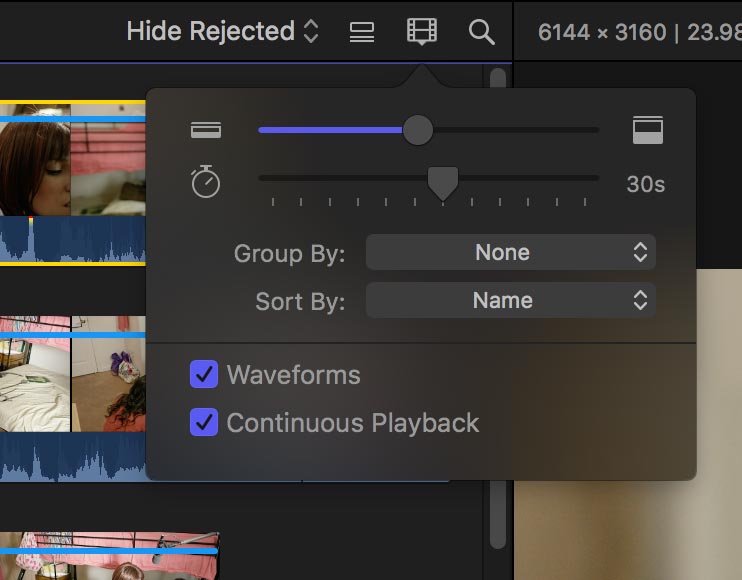Viewport: 742px width, 580px height.
Task: Click the large clip height icon
Action: coord(648,130)
